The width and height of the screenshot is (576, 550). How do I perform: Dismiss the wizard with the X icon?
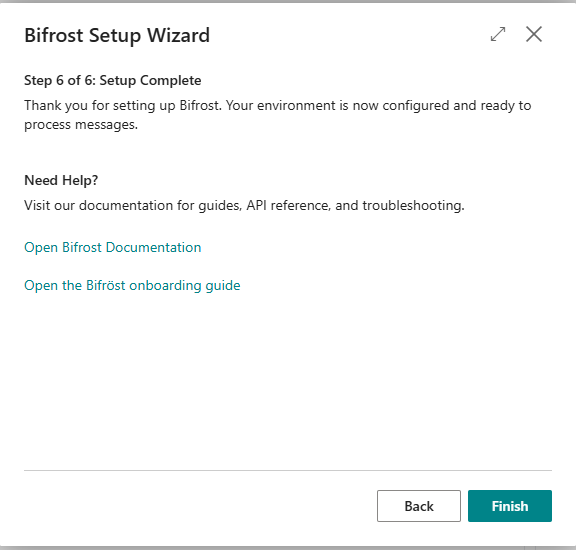pyautogui.click(x=533, y=34)
